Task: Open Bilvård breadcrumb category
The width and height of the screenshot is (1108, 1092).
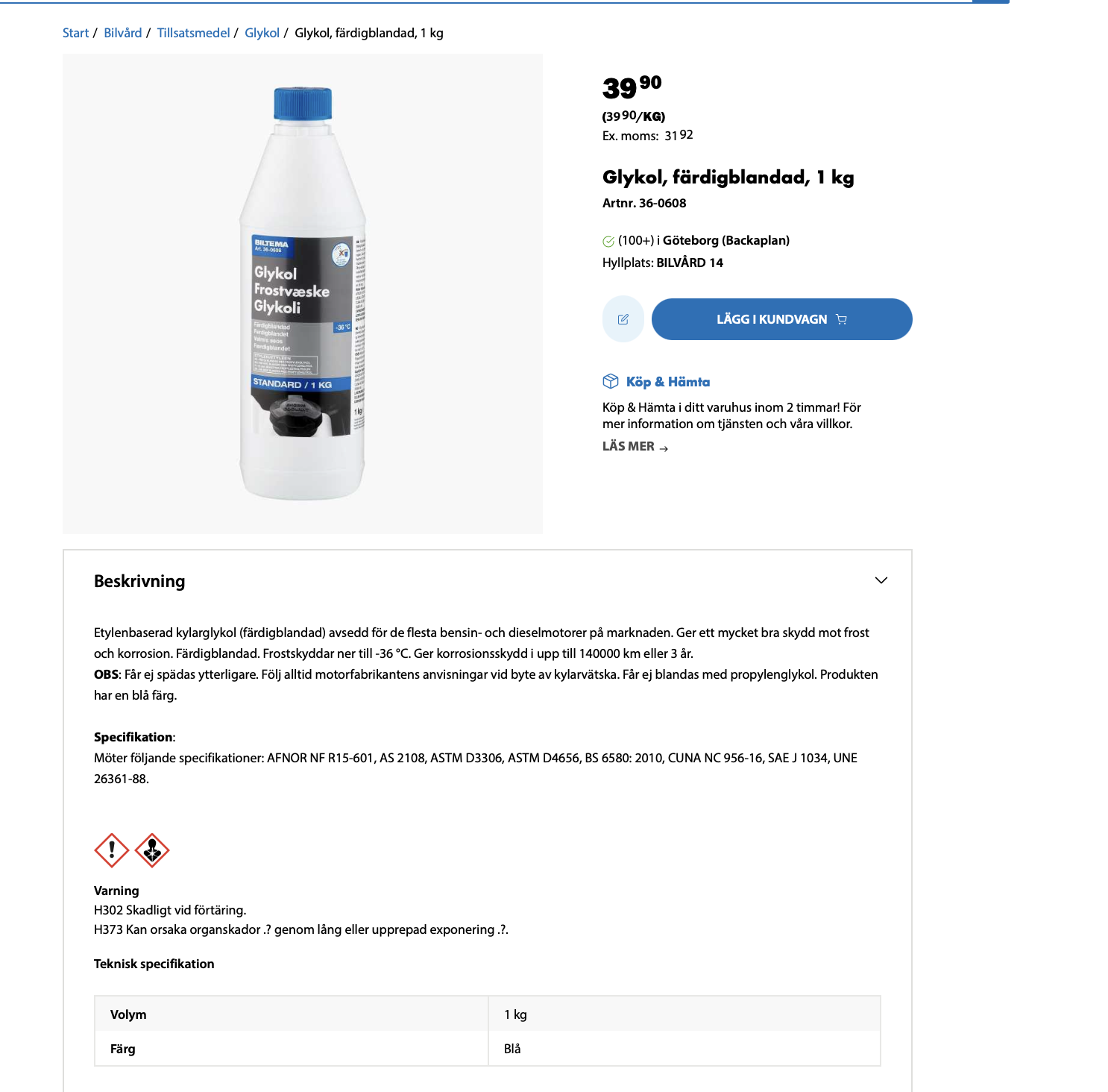Action: tap(123, 33)
